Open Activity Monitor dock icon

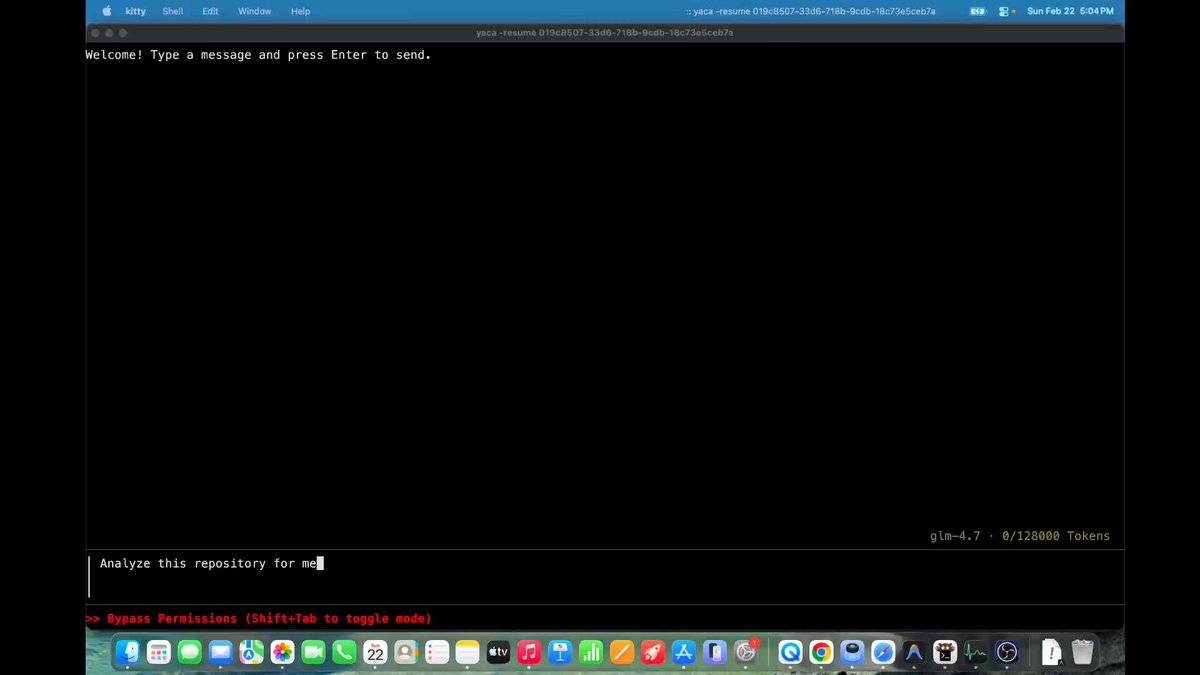pyautogui.click(x=976, y=653)
